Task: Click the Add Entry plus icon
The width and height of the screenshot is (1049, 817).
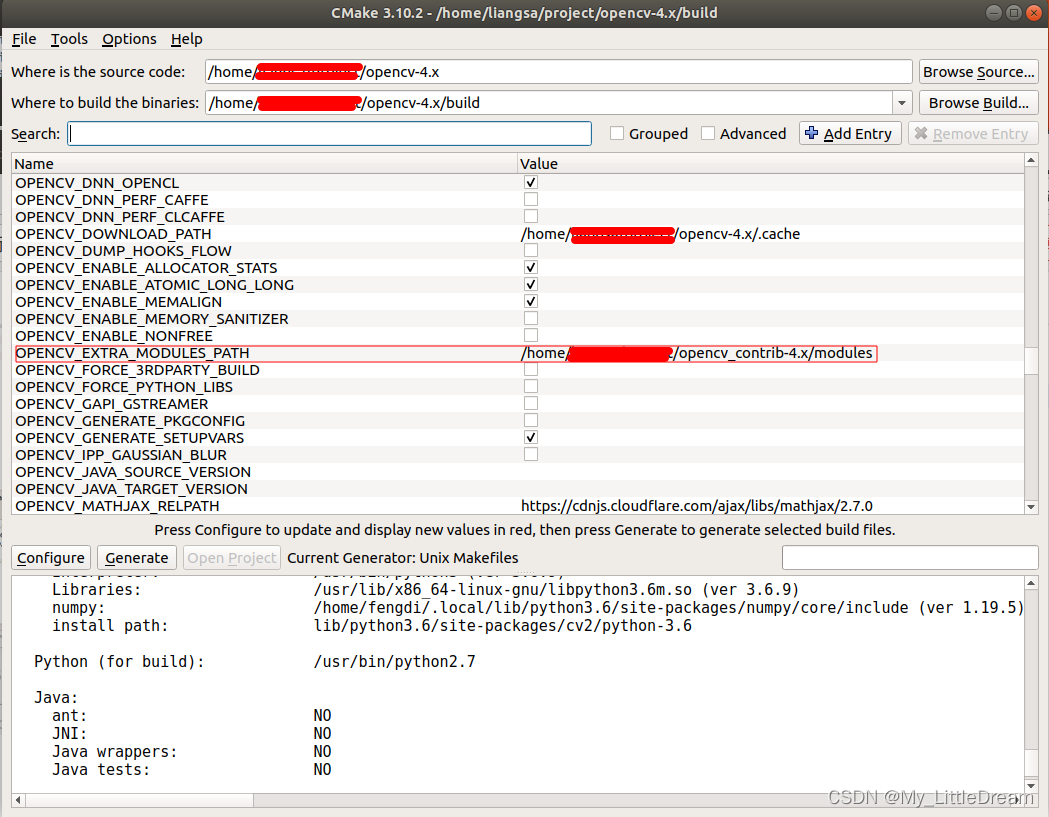Action: 812,134
